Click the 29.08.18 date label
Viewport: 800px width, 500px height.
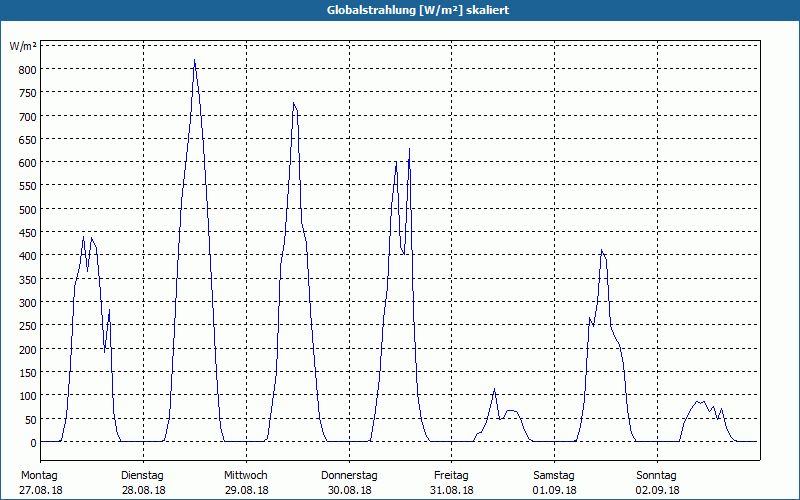[246, 490]
